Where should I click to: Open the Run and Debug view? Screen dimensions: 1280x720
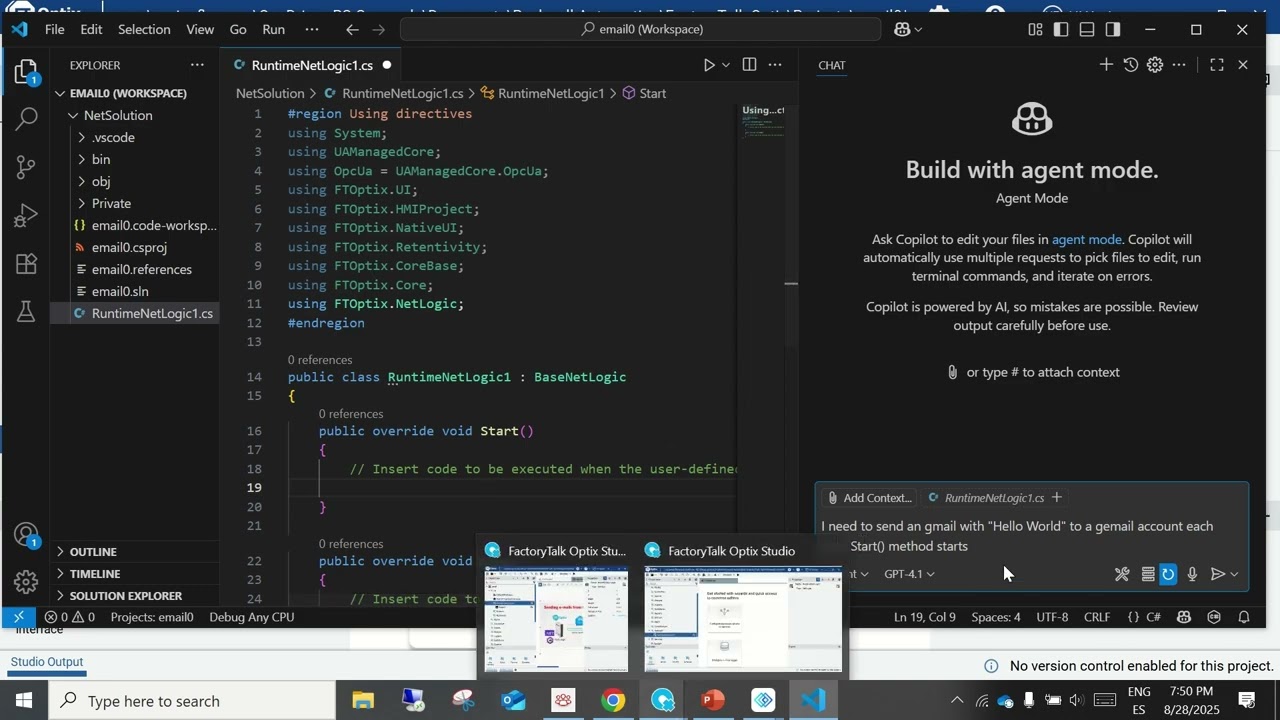pyautogui.click(x=26, y=216)
